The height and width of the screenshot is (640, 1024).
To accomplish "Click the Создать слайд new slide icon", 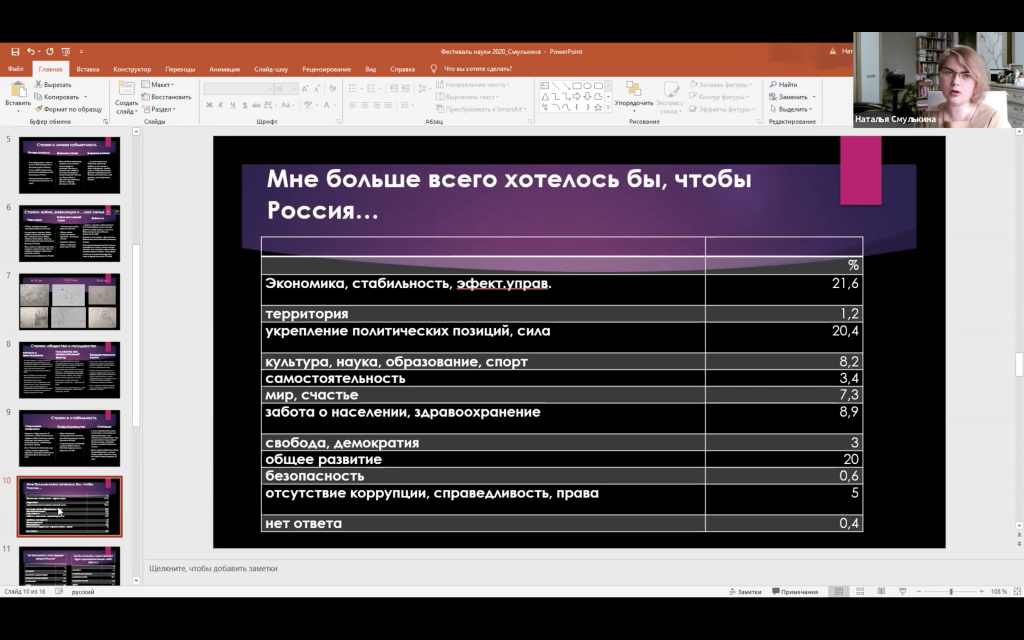I will click(127, 91).
